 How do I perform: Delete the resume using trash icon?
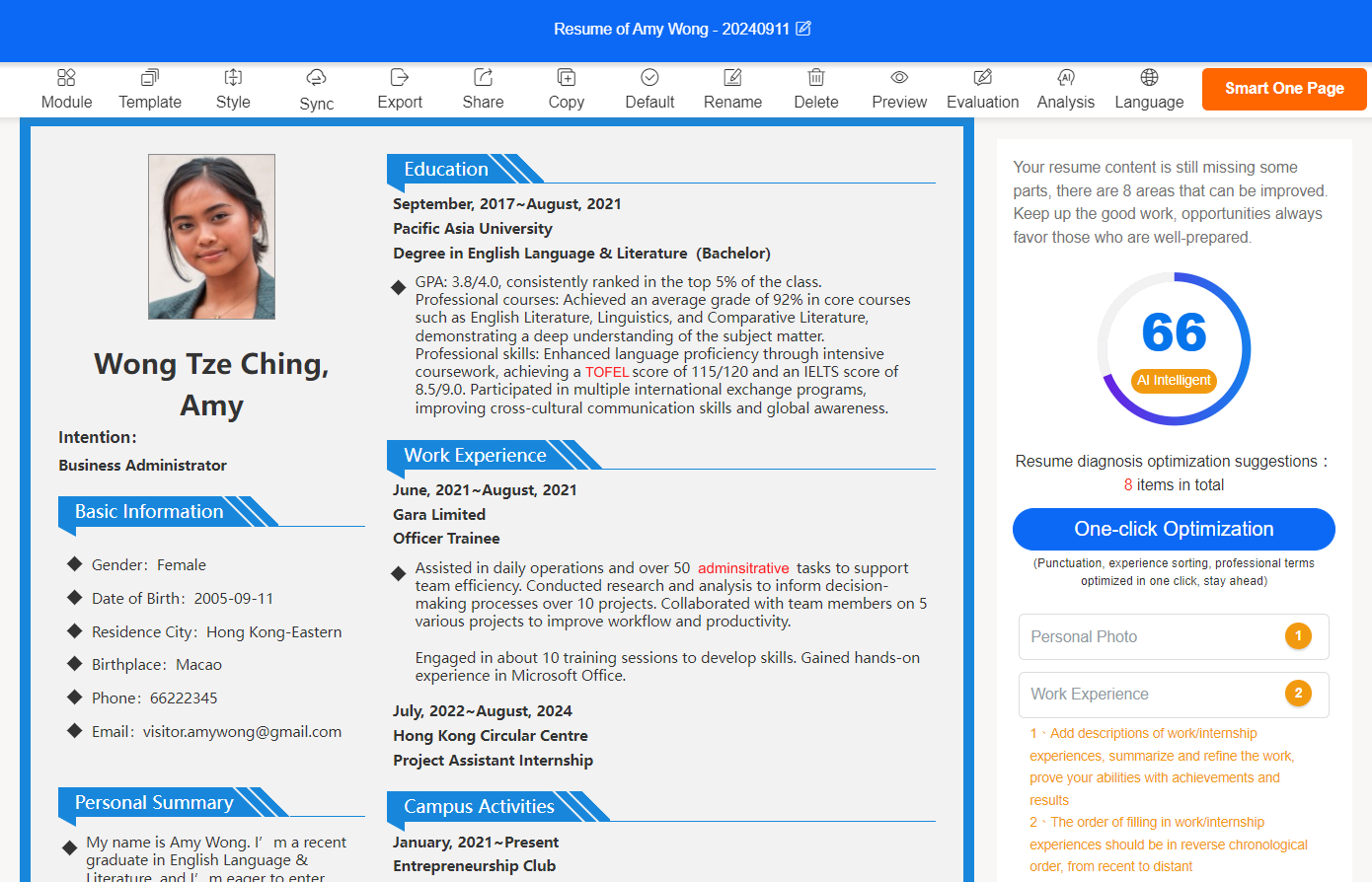pyautogui.click(x=816, y=78)
